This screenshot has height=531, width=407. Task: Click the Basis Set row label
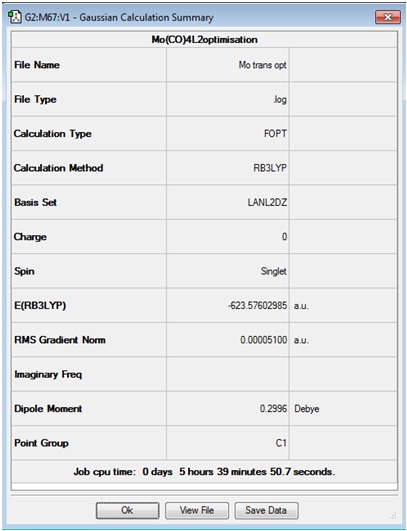coord(36,203)
